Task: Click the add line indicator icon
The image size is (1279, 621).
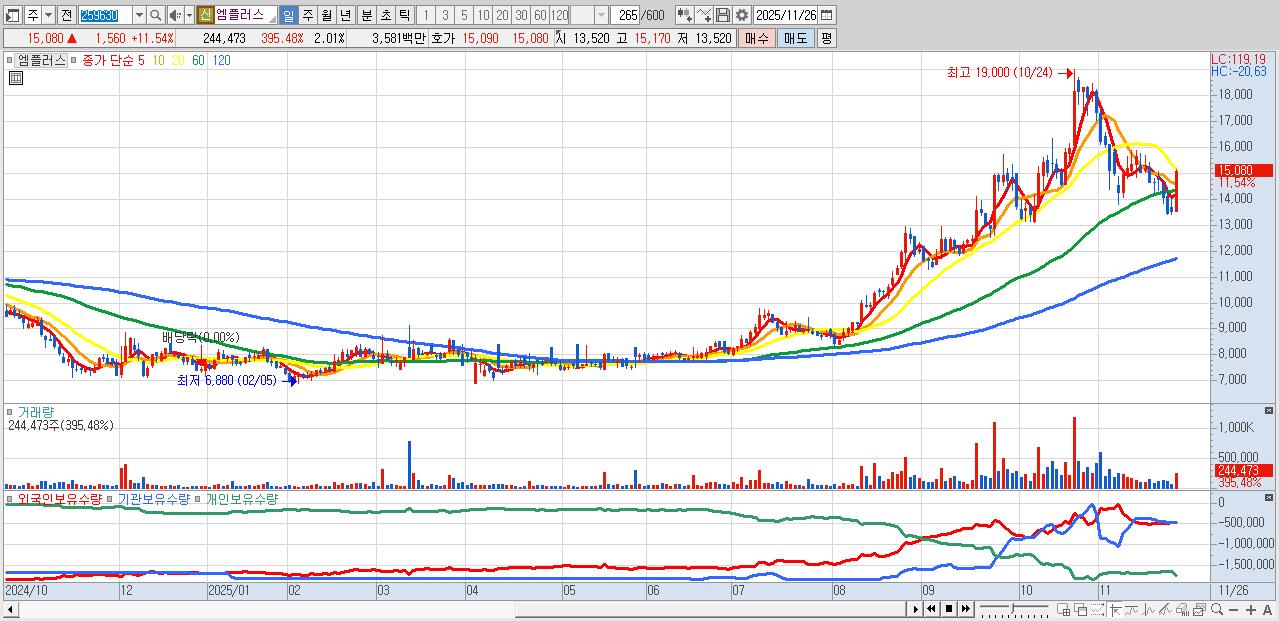Action: (x=704, y=15)
